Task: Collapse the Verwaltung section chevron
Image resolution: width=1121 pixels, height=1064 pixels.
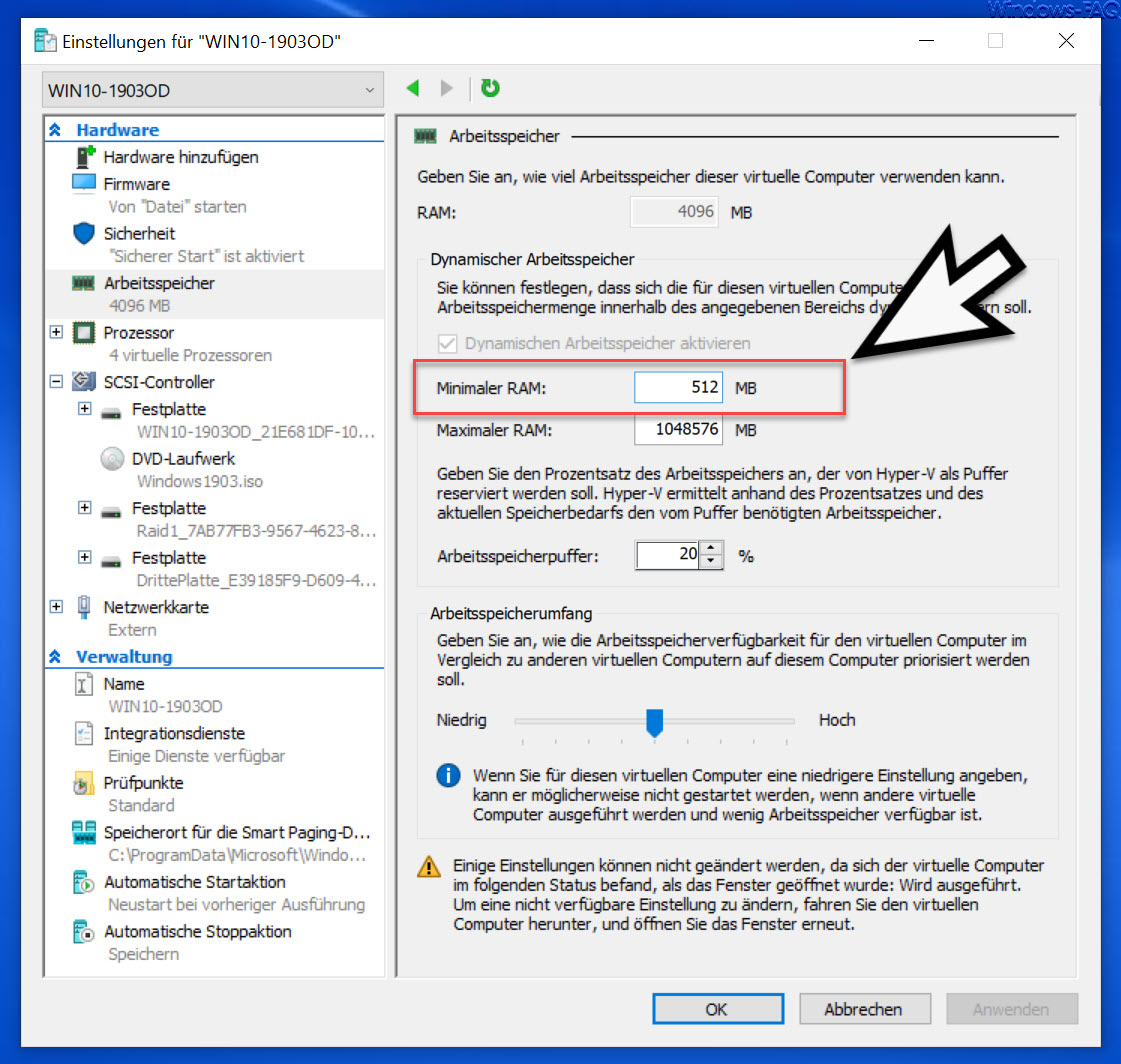Action: [55, 656]
